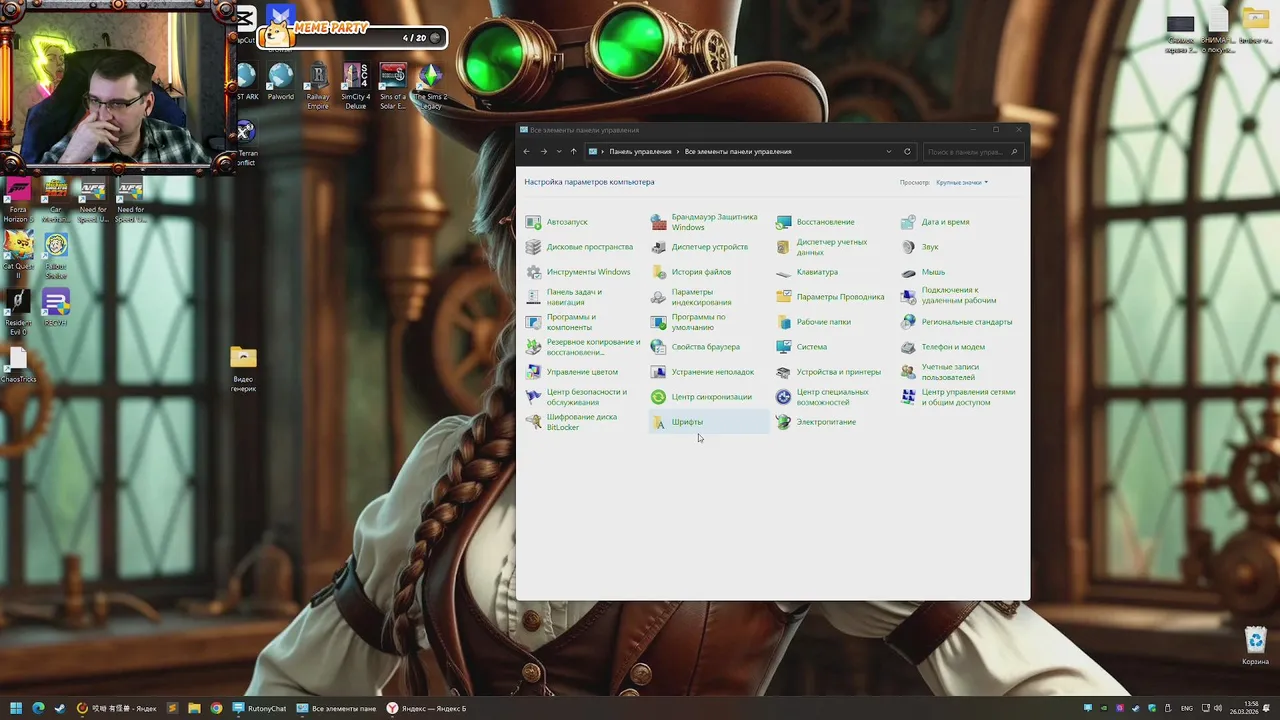The height and width of the screenshot is (720, 1280).
Task: Switch to Яндекс browser taskbar window
Action: 427,708
